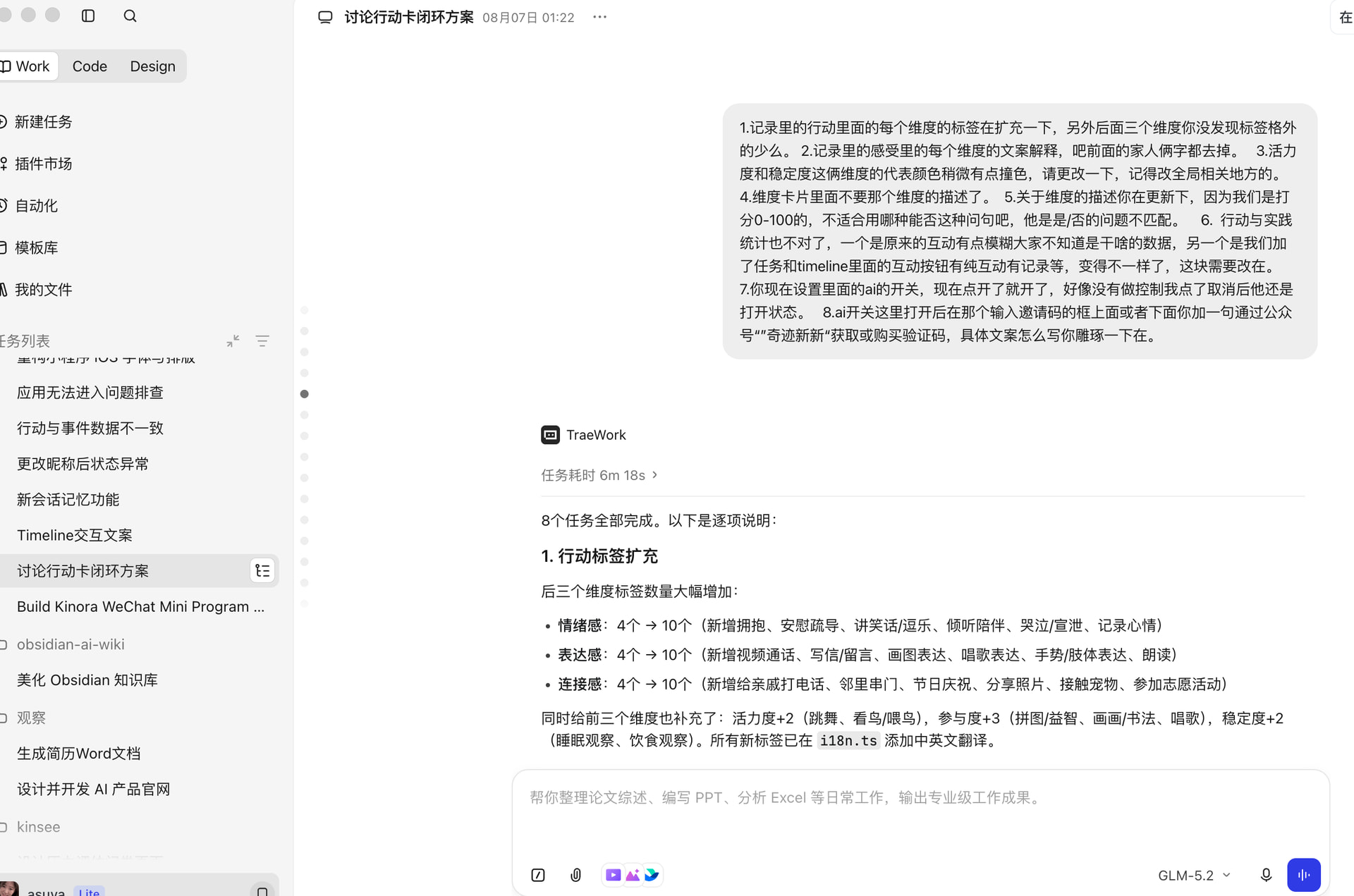Click the timestamp 08月07日 01:22
The image size is (1354, 896).
[528, 18]
